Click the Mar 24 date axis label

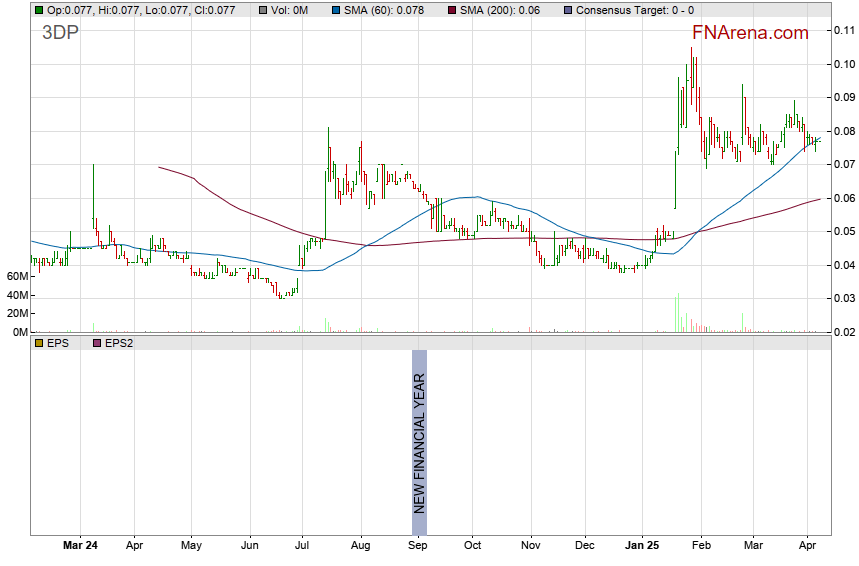click(x=80, y=546)
